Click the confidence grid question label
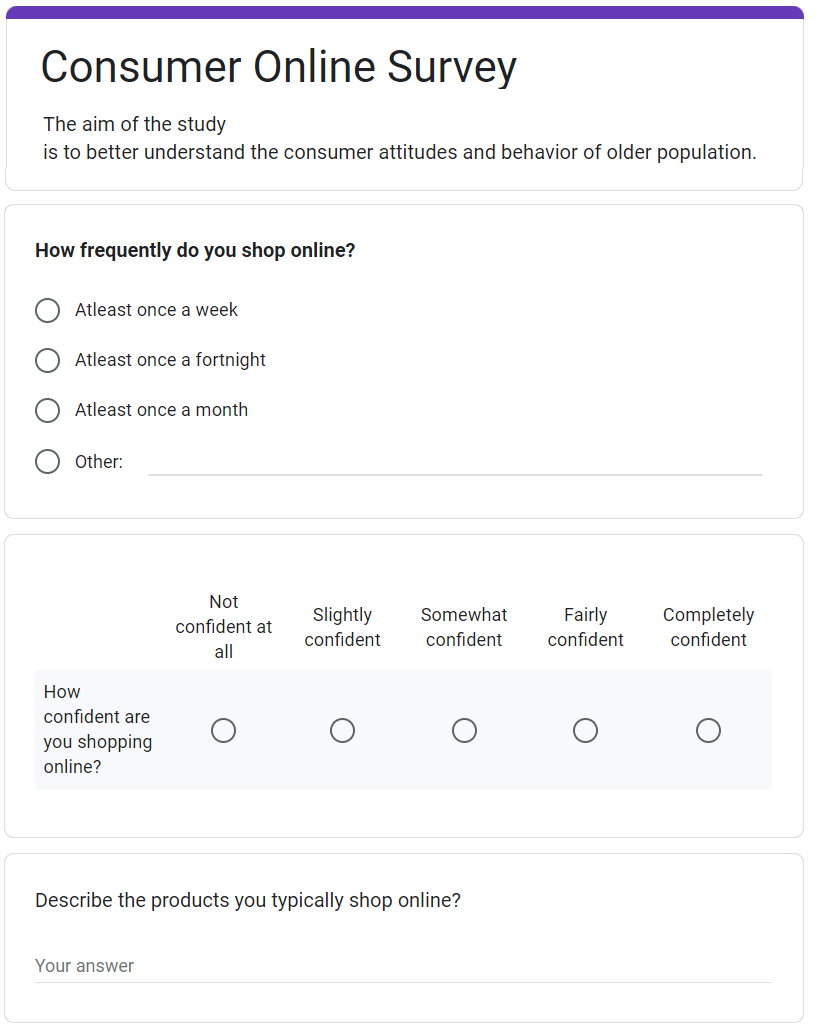Screen dimensions: 816x1032 [x=96, y=729]
